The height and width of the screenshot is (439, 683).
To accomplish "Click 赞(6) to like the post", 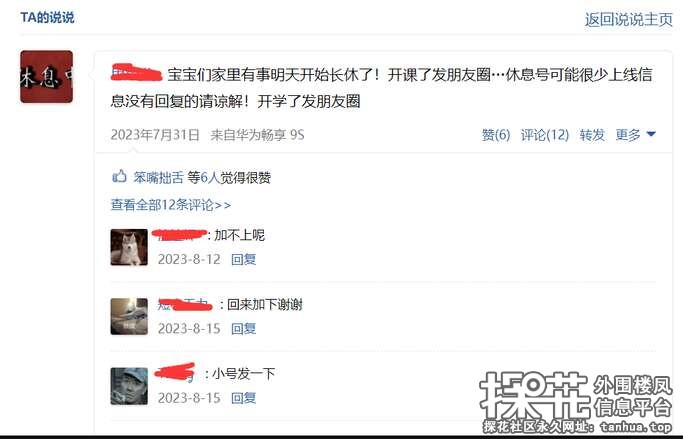I will point(496,135).
